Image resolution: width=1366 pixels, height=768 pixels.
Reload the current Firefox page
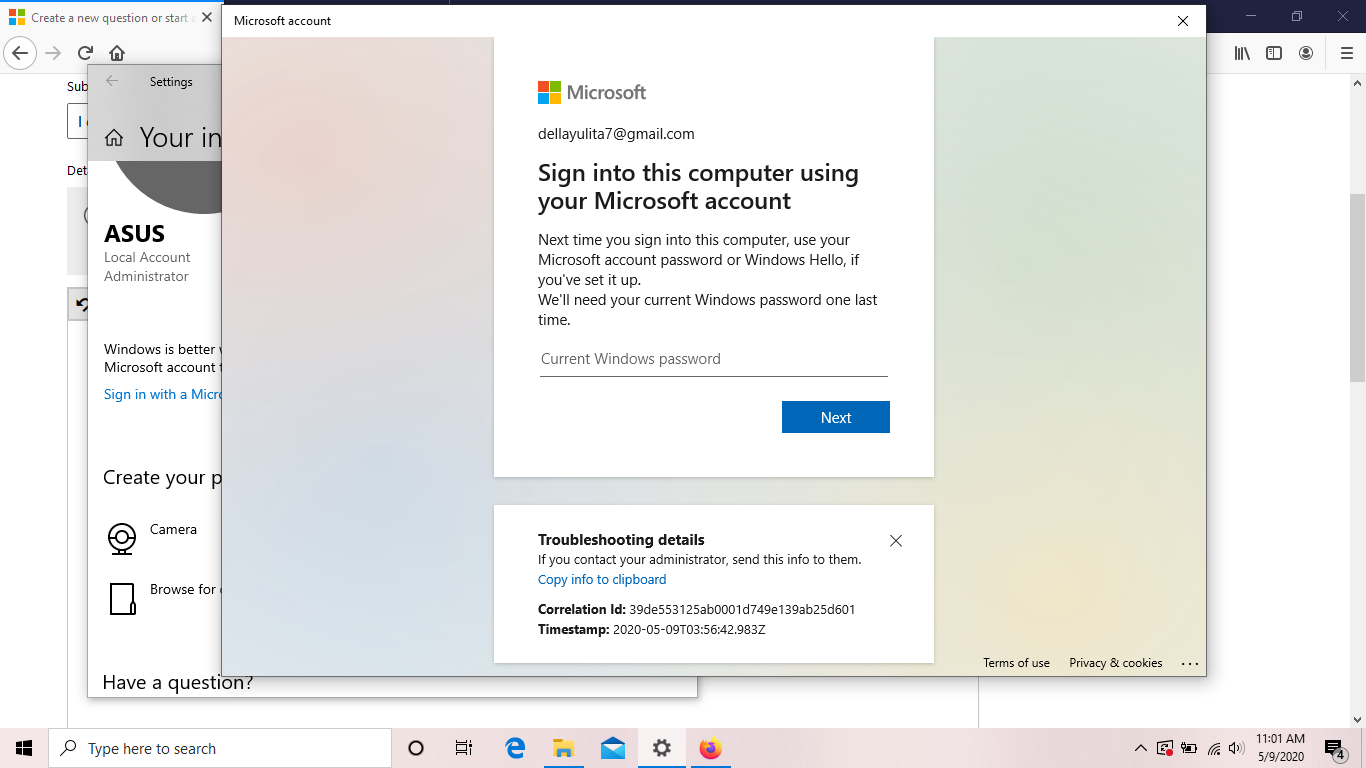click(85, 53)
